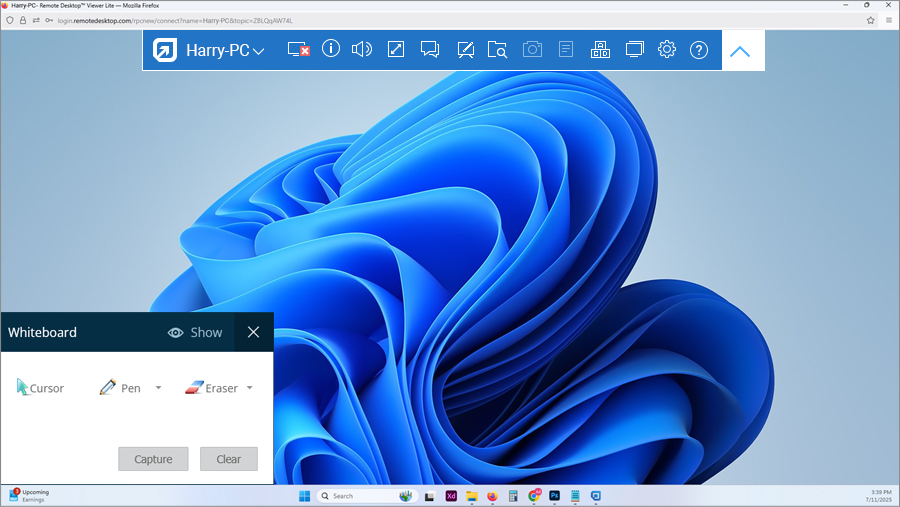Open the session information icon
The width and height of the screenshot is (900, 507).
[x=331, y=50]
